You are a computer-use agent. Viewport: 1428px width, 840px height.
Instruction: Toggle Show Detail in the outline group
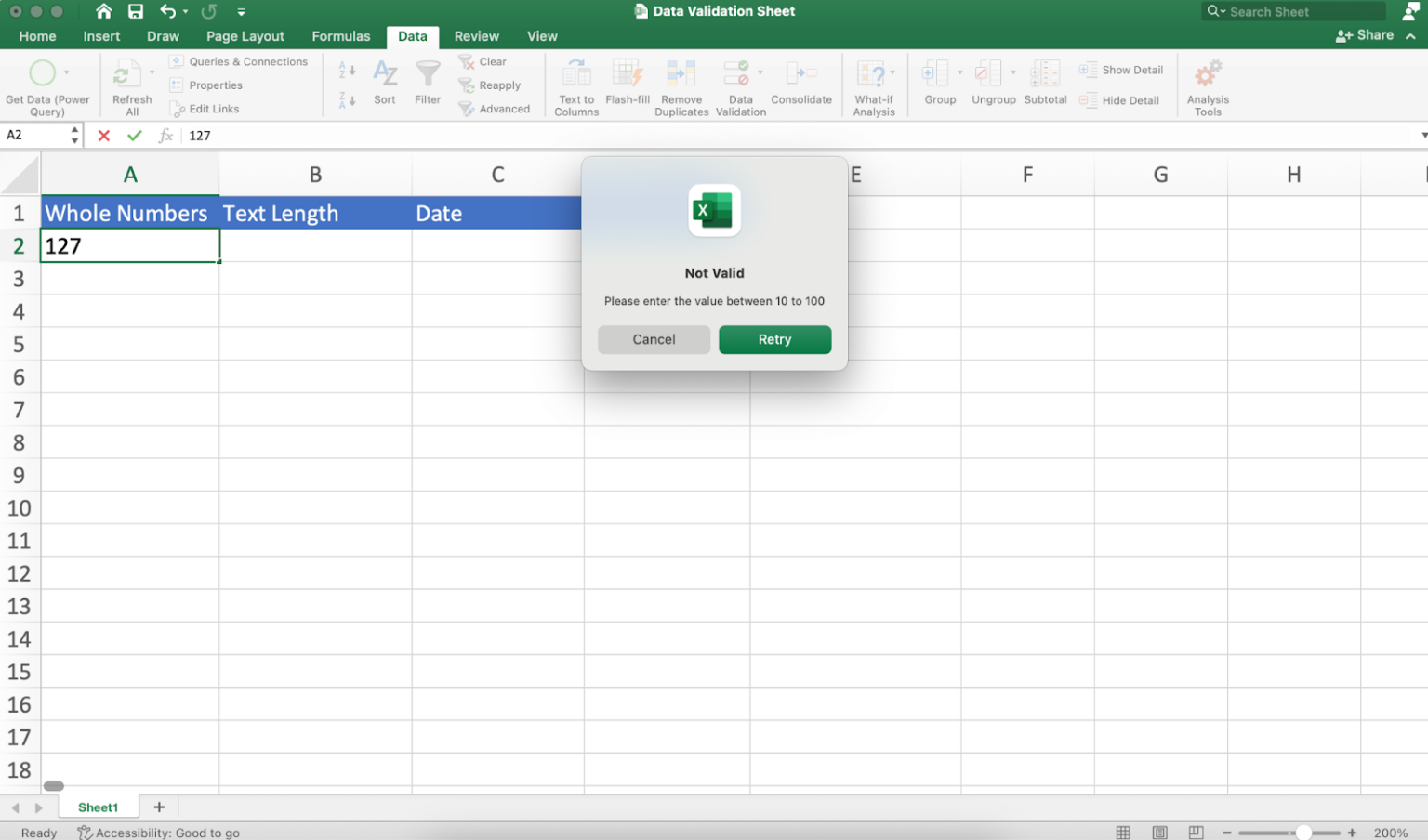pyautogui.click(x=1122, y=69)
